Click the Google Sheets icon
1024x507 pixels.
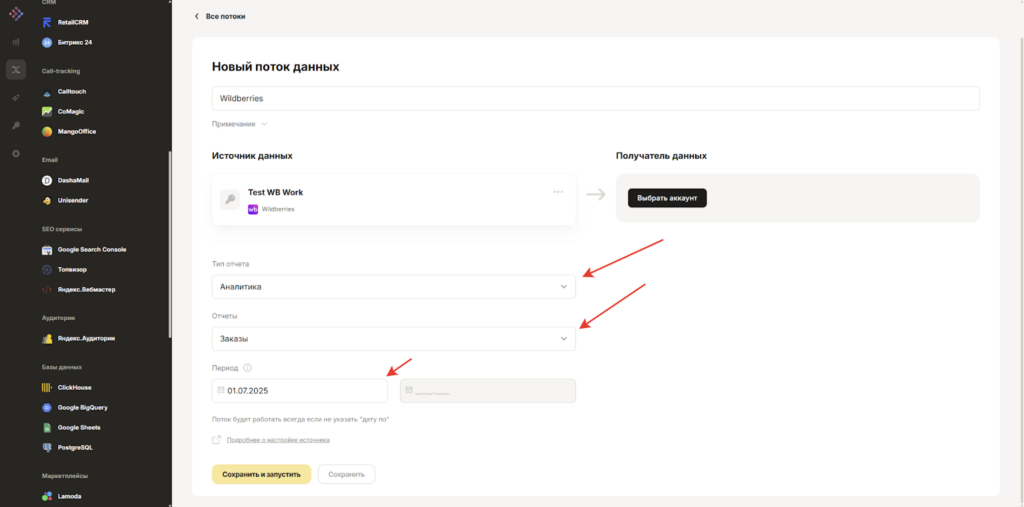click(47, 427)
